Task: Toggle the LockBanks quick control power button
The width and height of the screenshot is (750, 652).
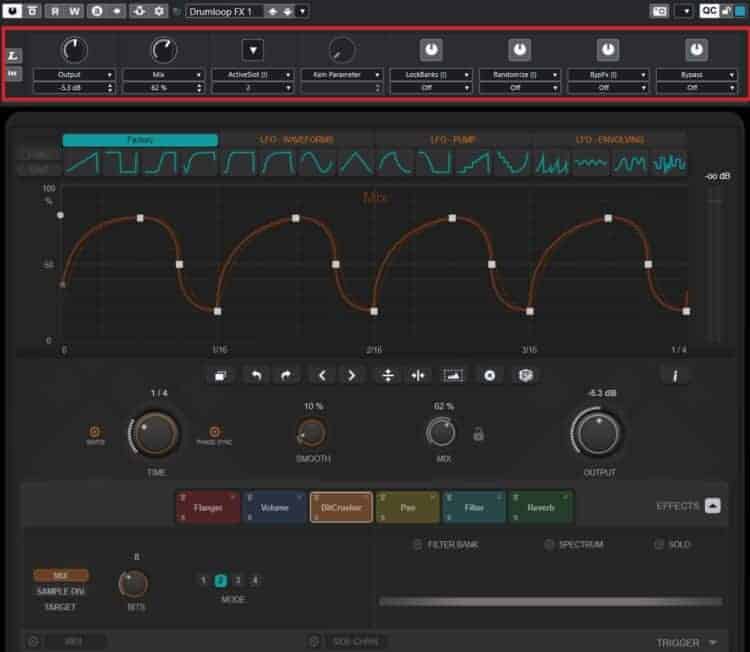Action: [x=431, y=50]
